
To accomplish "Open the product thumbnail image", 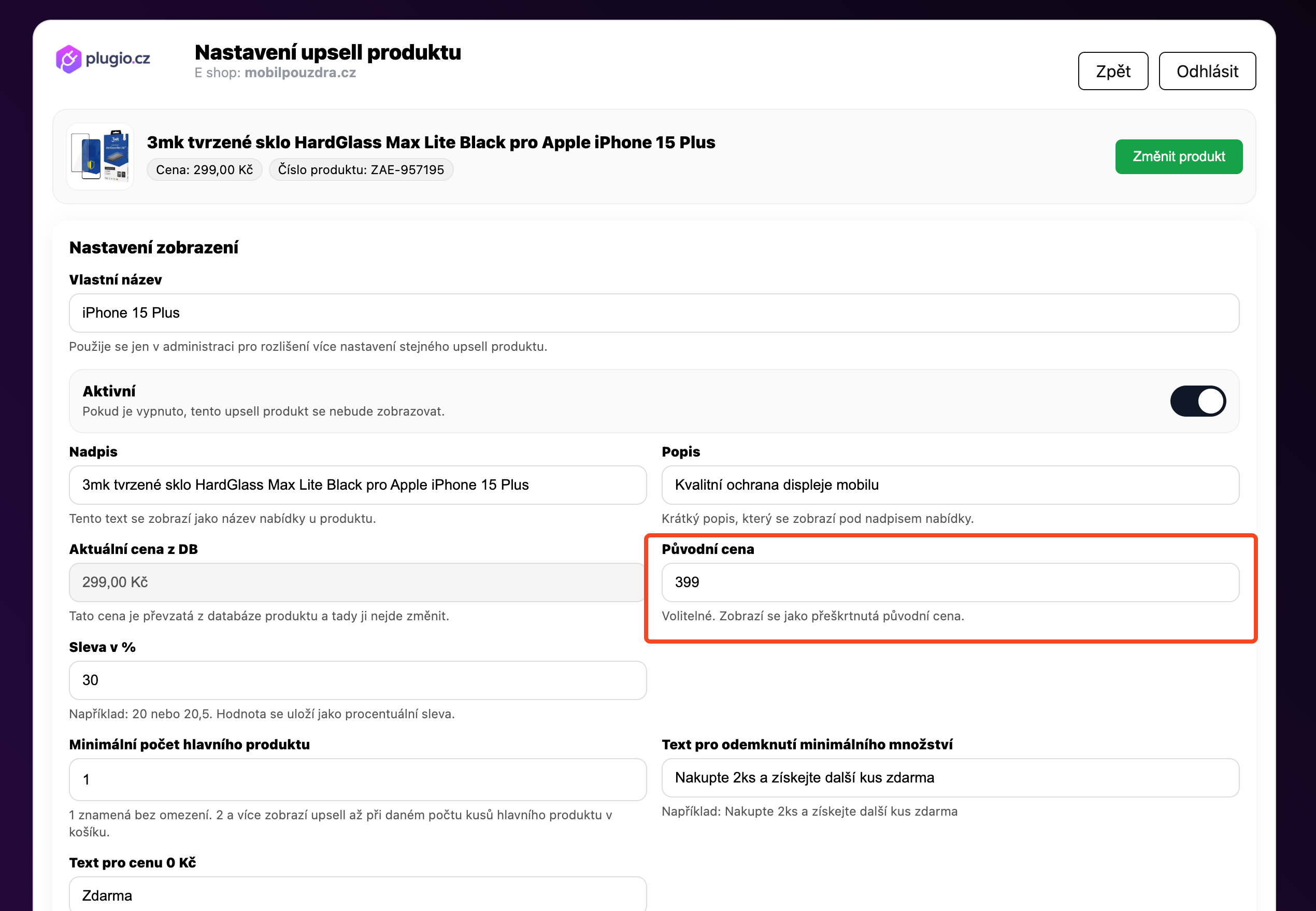I will tap(101, 156).
